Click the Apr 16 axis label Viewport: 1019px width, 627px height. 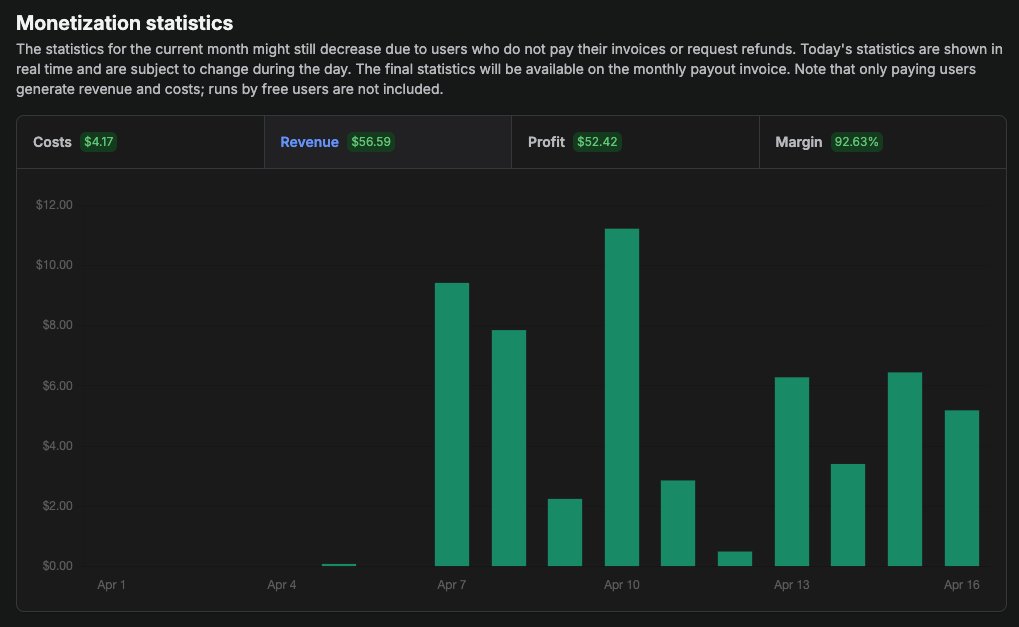click(x=962, y=585)
